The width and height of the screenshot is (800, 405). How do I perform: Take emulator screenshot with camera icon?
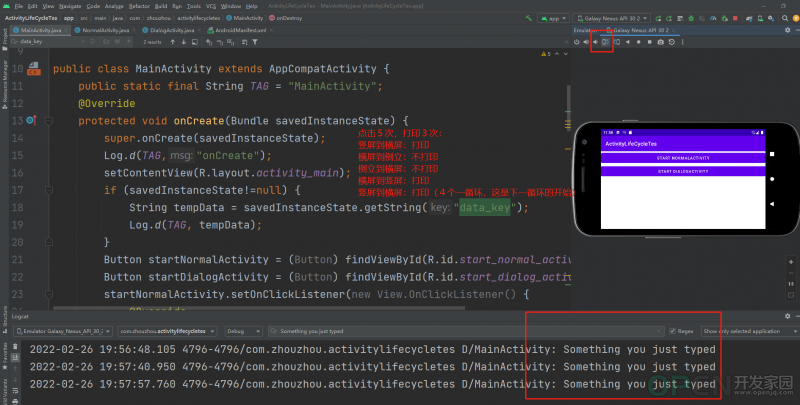661,42
